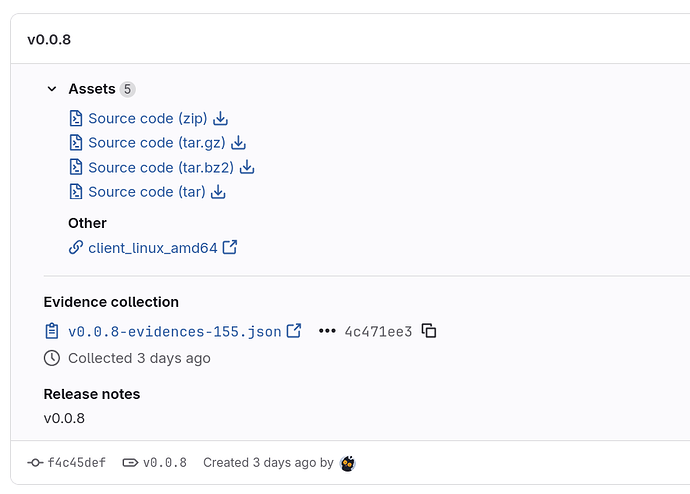
Task: Open v0.0.8-evidences-155.json file link
Action: coord(174,331)
